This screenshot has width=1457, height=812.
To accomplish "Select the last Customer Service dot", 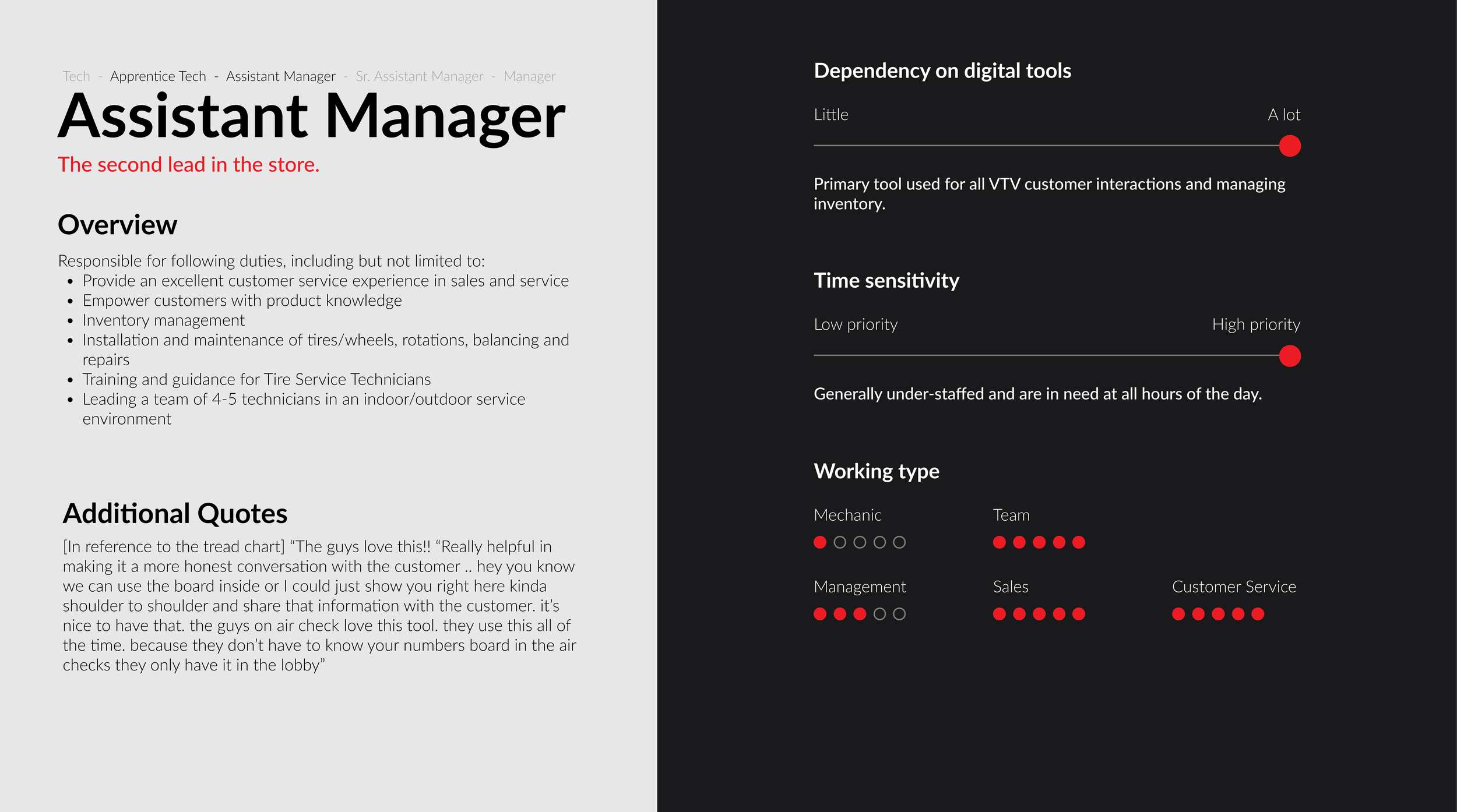I will [x=1258, y=614].
